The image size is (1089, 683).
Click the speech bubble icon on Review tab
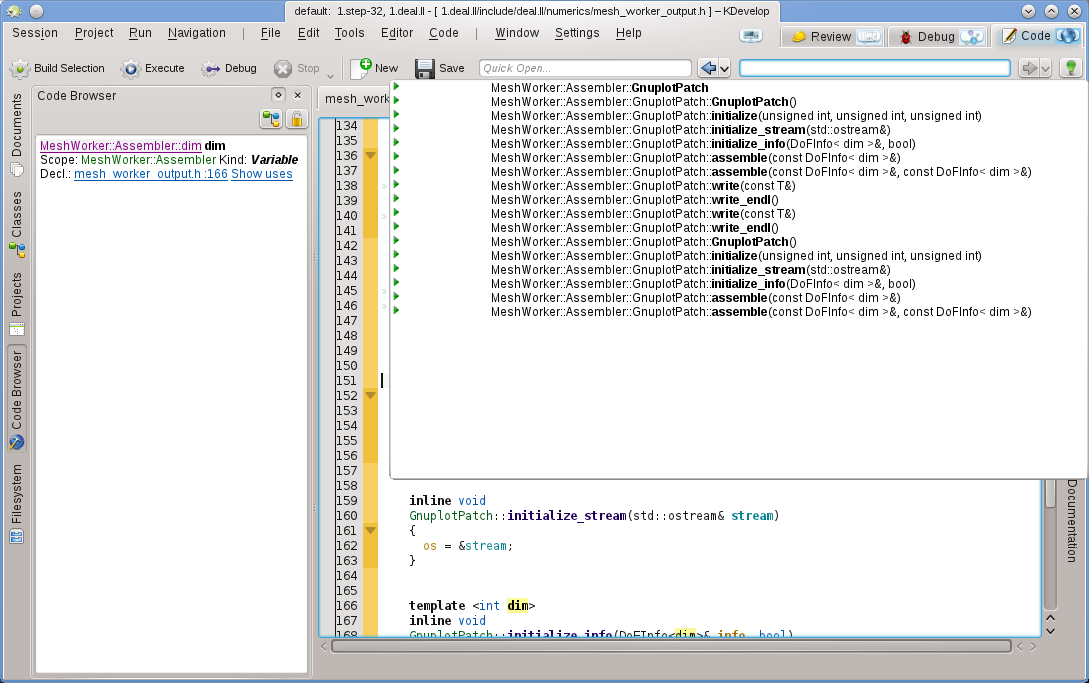click(x=868, y=37)
